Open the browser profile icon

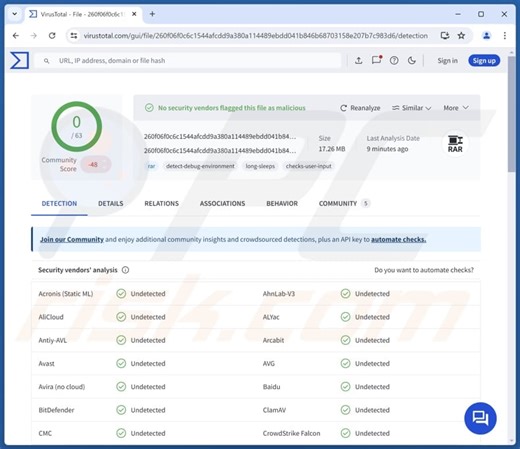tap(486, 35)
